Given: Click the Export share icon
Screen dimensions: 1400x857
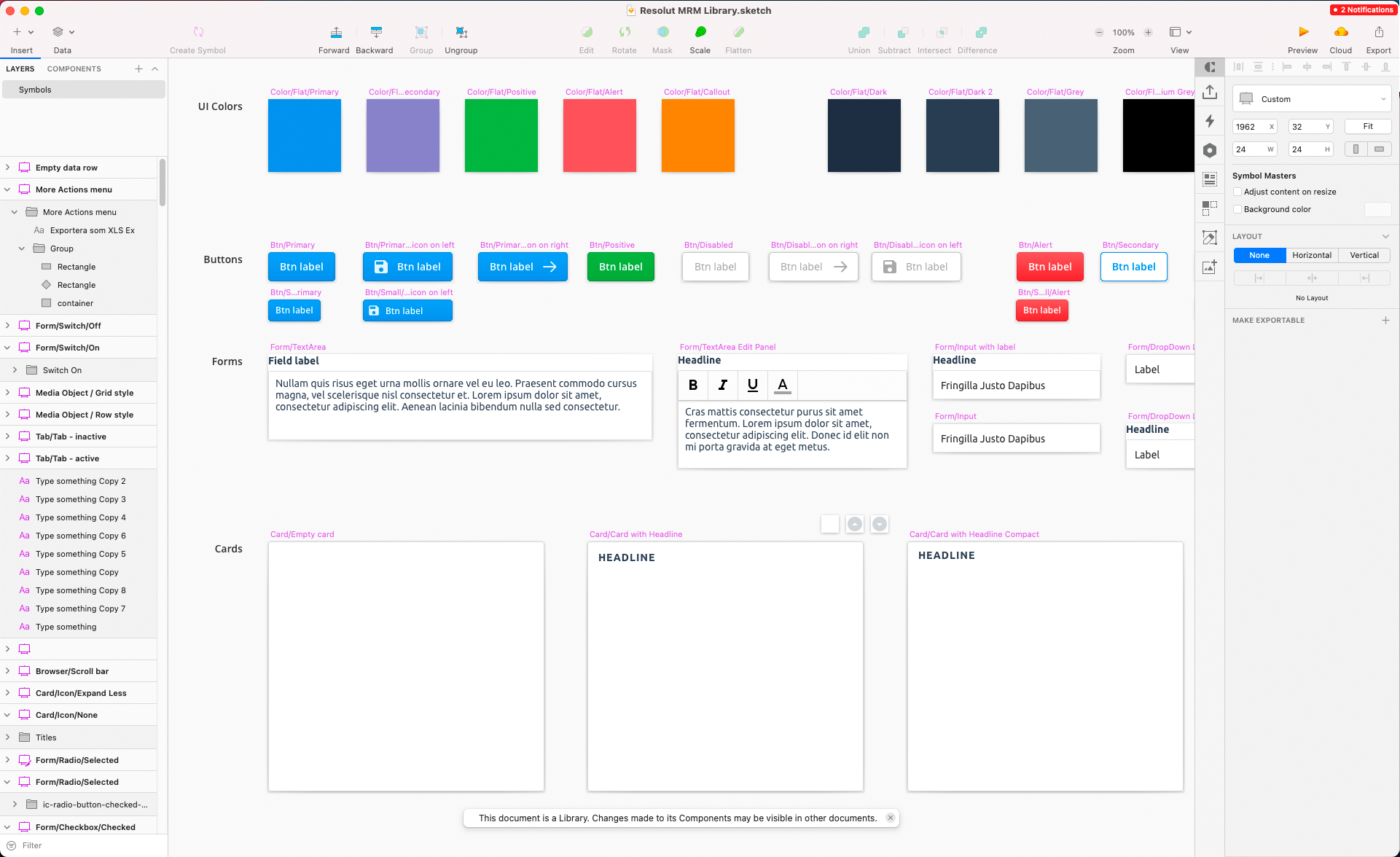Looking at the screenshot, I should pos(1379,32).
